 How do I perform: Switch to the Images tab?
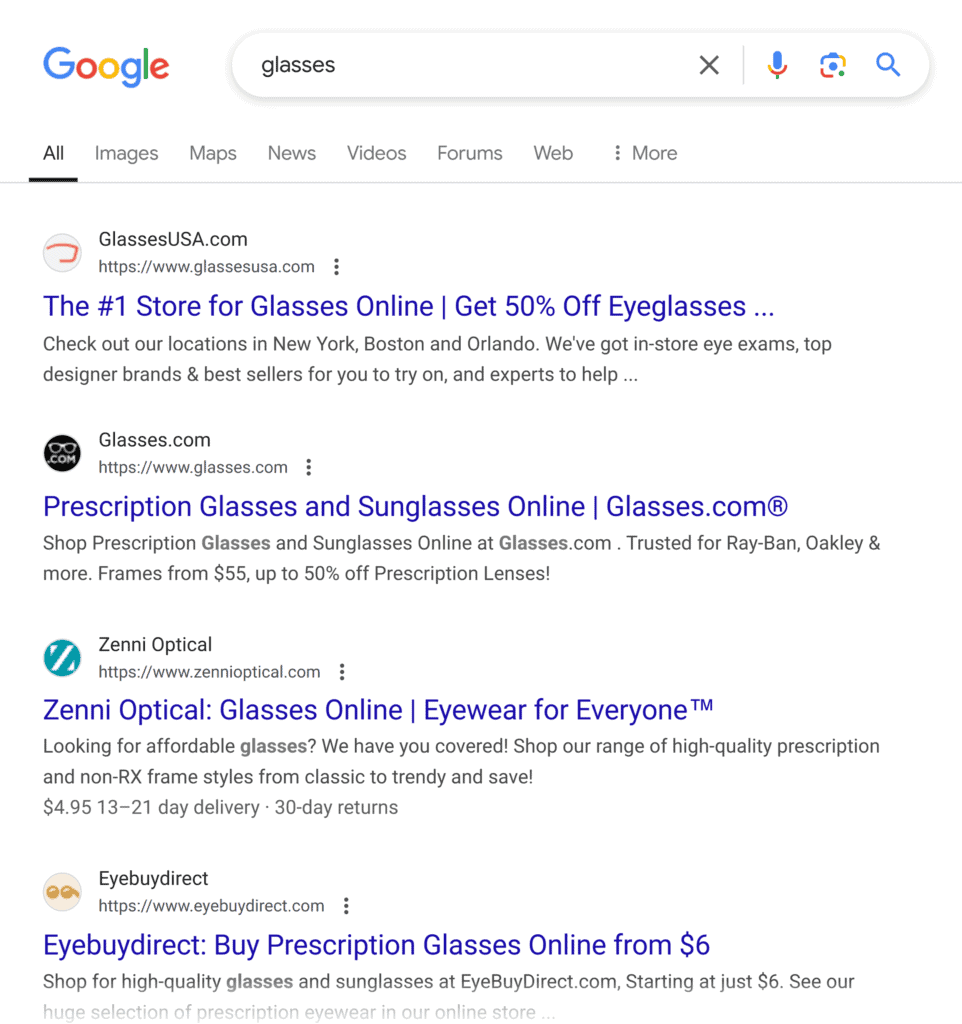tap(126, 153)
